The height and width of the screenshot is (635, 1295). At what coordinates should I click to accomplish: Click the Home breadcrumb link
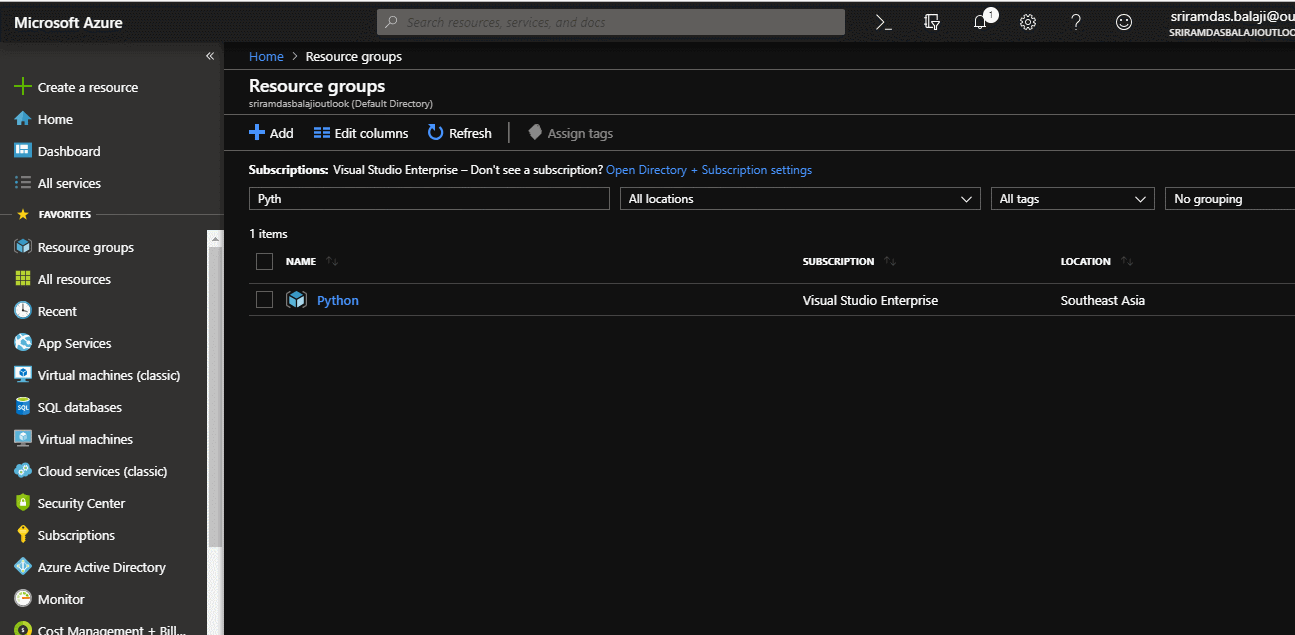[x=266, y=56]
